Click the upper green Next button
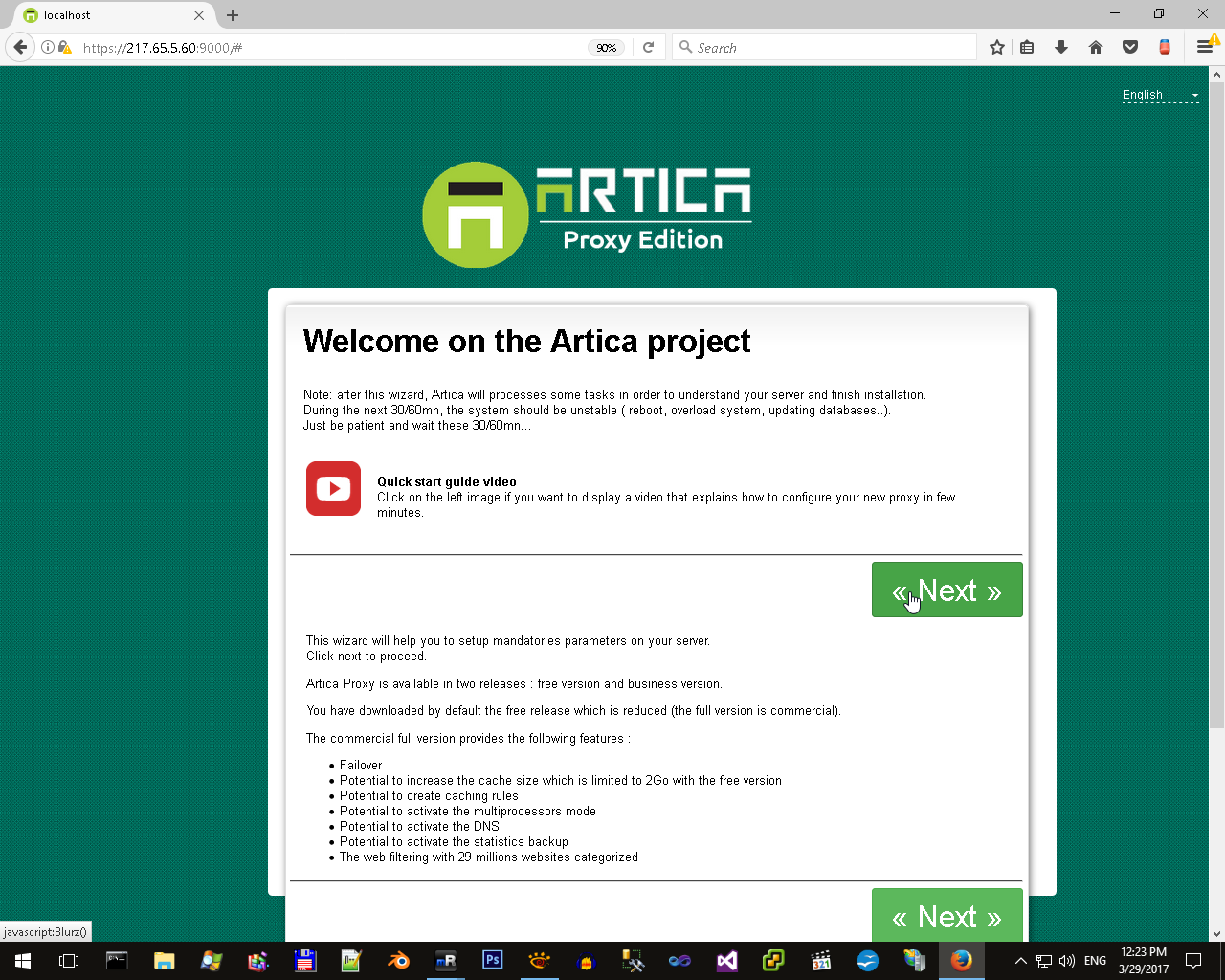Image resolution: width=1225 pixels, height=980 pixels. [x=947, y=590]
